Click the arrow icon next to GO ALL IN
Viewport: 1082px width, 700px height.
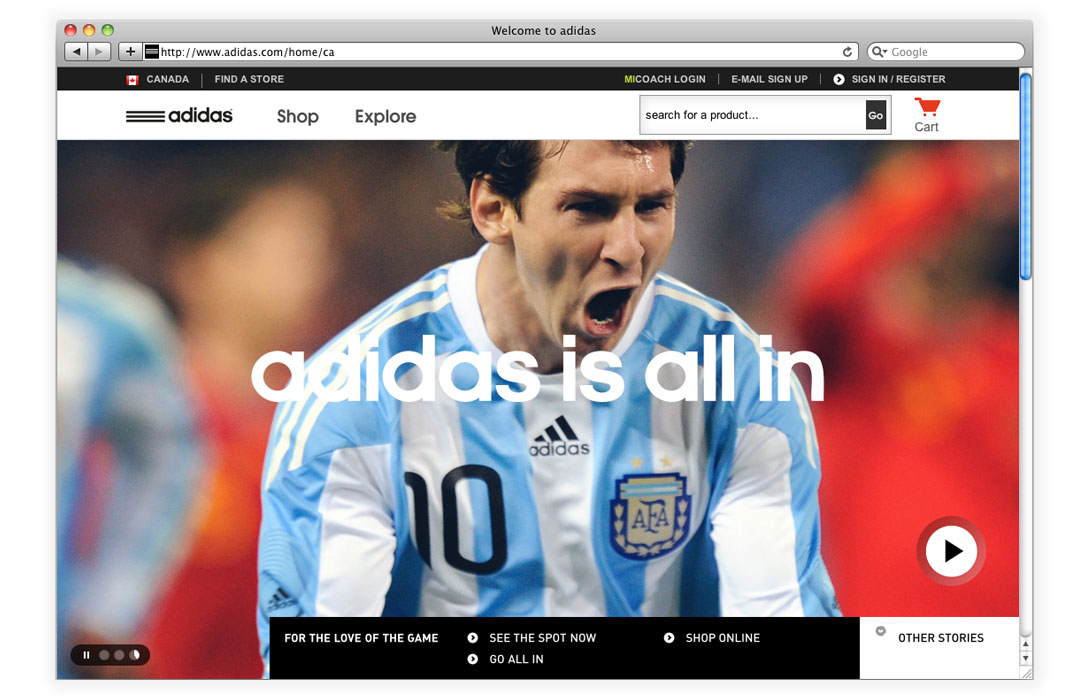coord(473,659)
